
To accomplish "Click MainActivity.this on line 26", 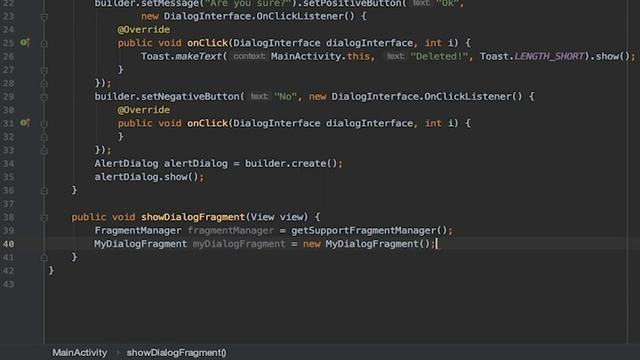I will pyautogui.click(x=320, y=56).
